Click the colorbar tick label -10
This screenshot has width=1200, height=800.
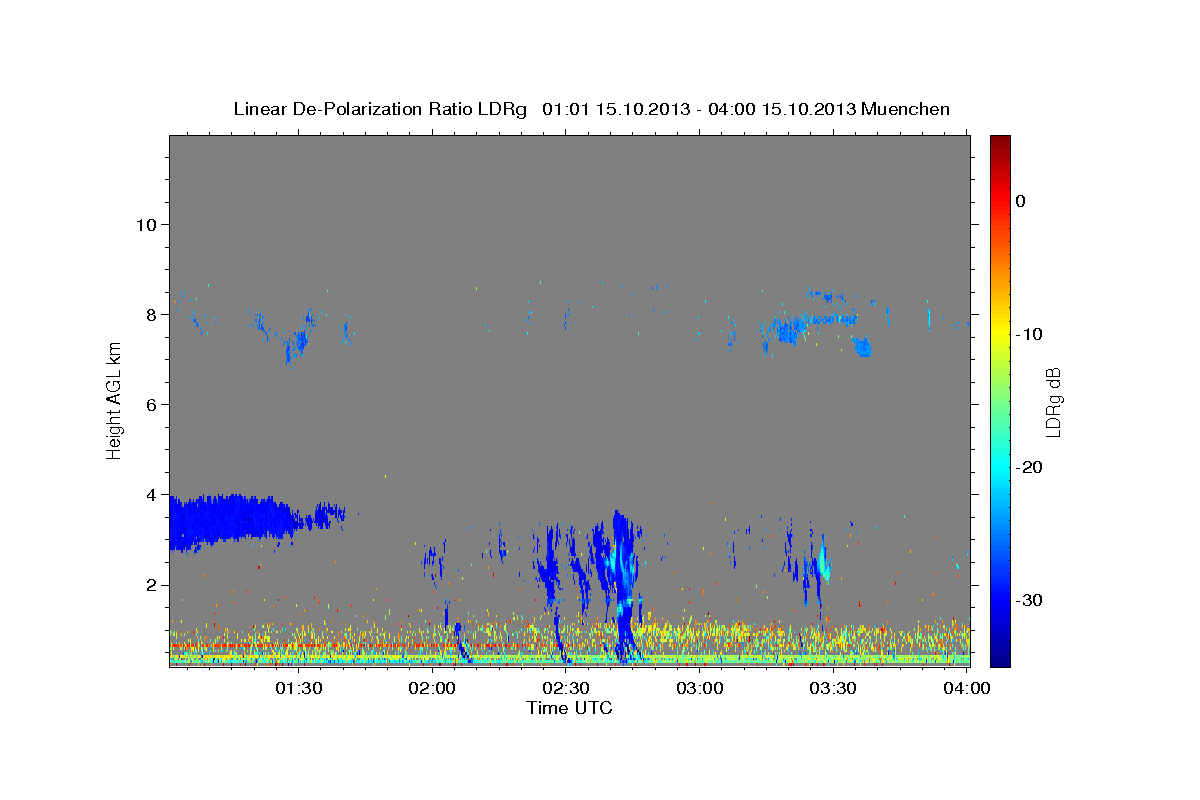point(1029,334)
